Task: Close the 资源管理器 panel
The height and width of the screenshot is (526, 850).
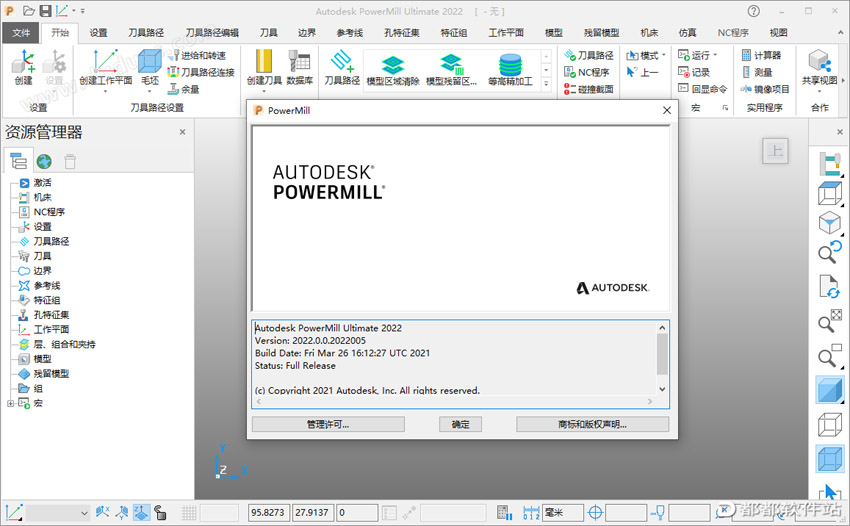Action: click(x=183, y=132)
